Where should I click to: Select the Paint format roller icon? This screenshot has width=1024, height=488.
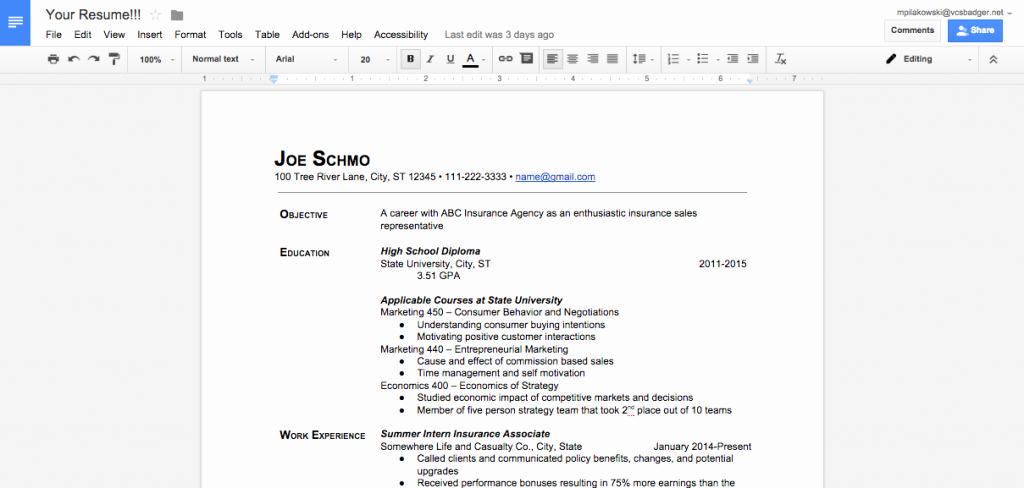pyautogui.click(x=114, y=59)
